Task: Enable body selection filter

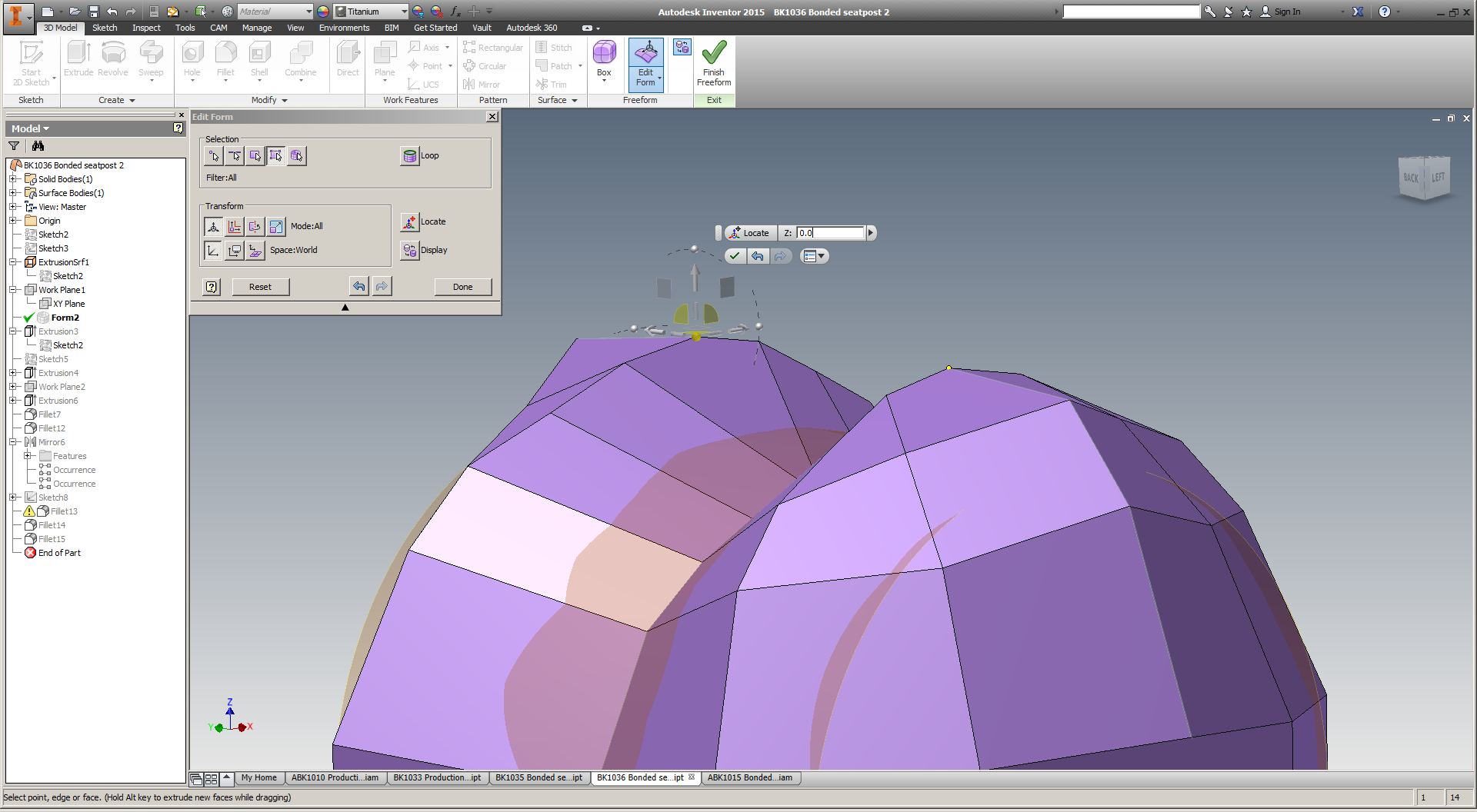Action: [297, 156]
